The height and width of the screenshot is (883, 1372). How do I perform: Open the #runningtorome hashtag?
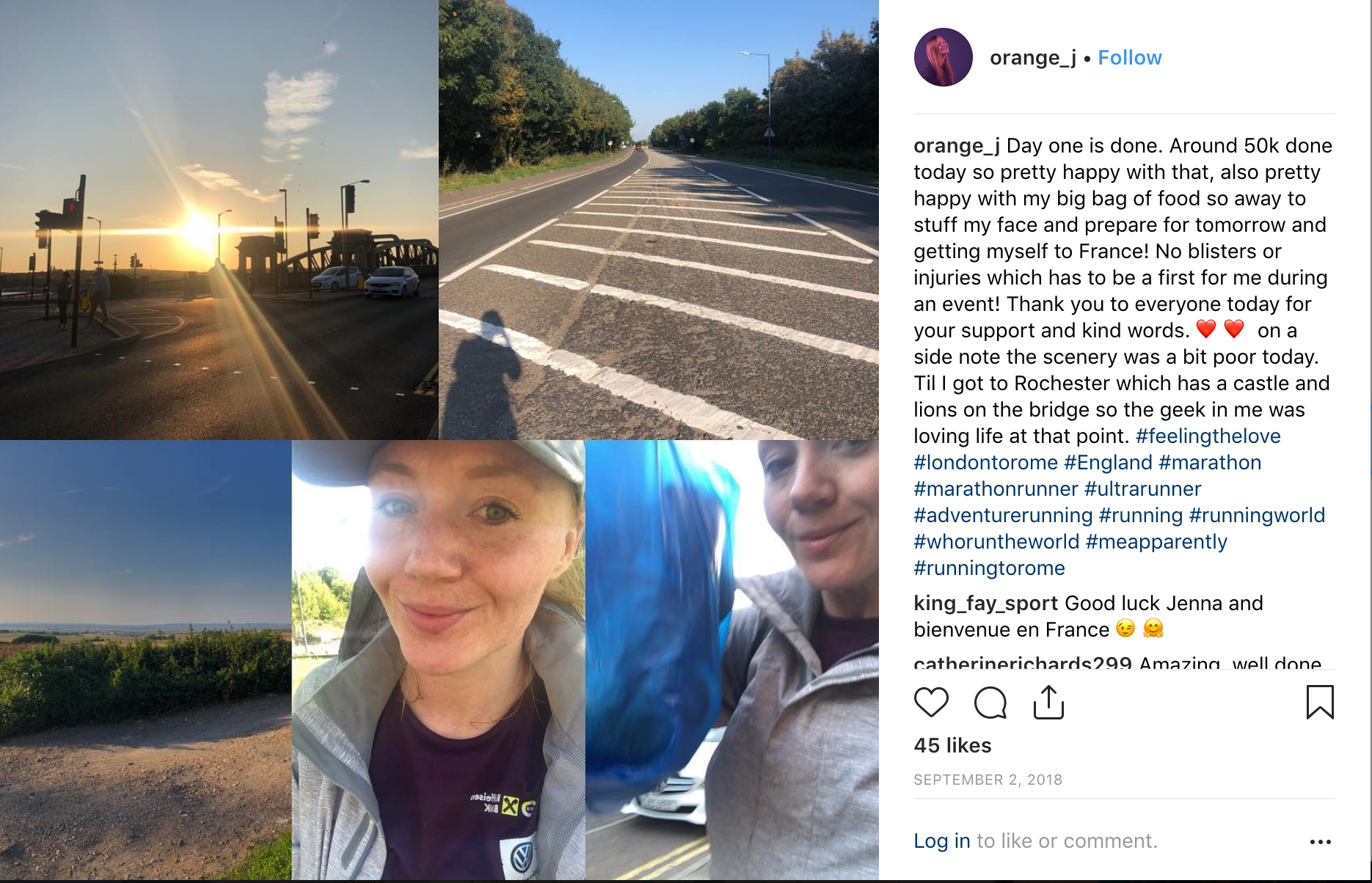pyautogui.click(x=989, y=568)
